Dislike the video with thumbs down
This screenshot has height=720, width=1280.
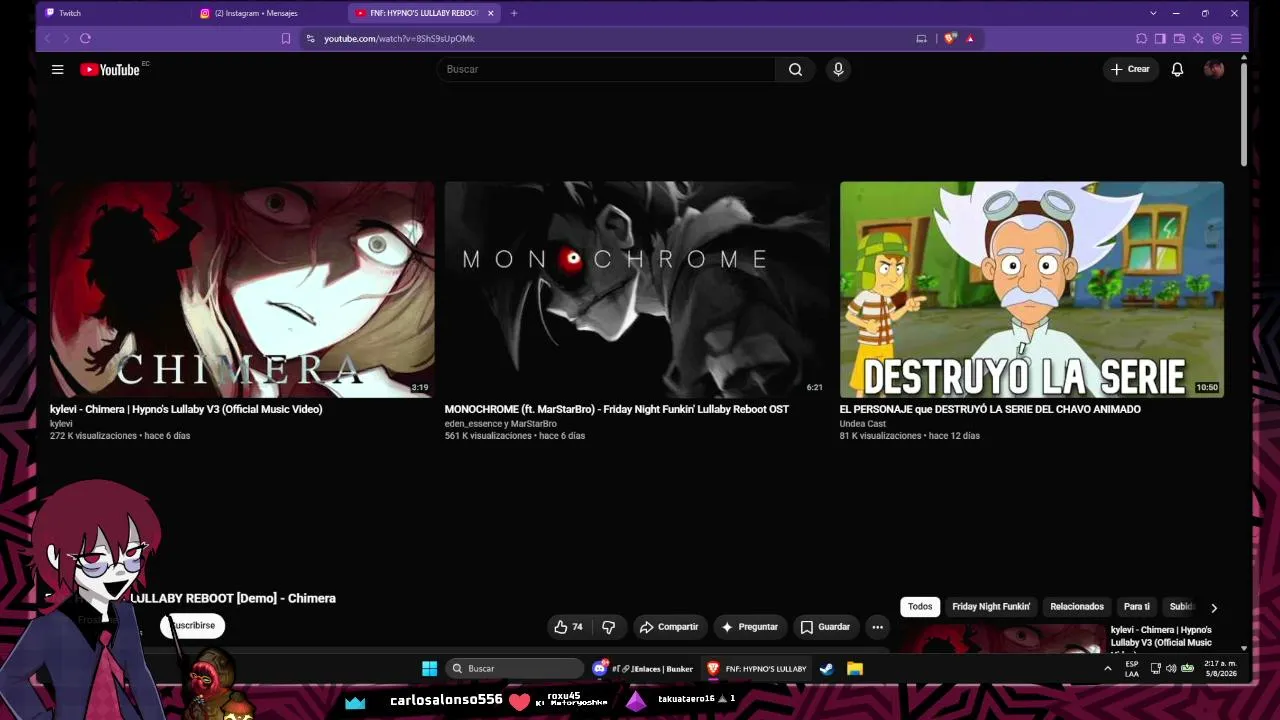click(x=608, y=627)
